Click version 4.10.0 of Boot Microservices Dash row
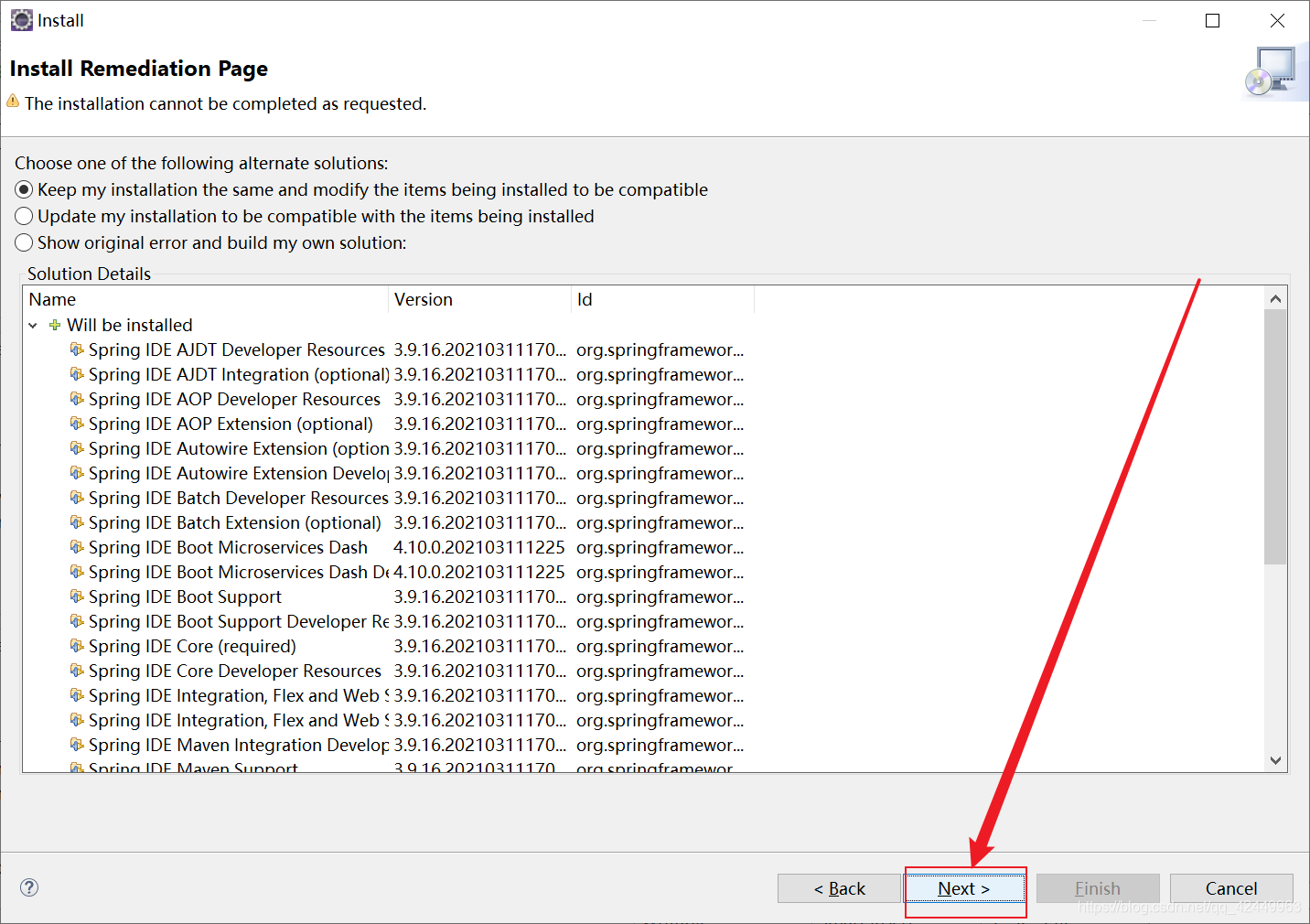The height and width of the screenshot is (924, 1310). pos(479,547)
